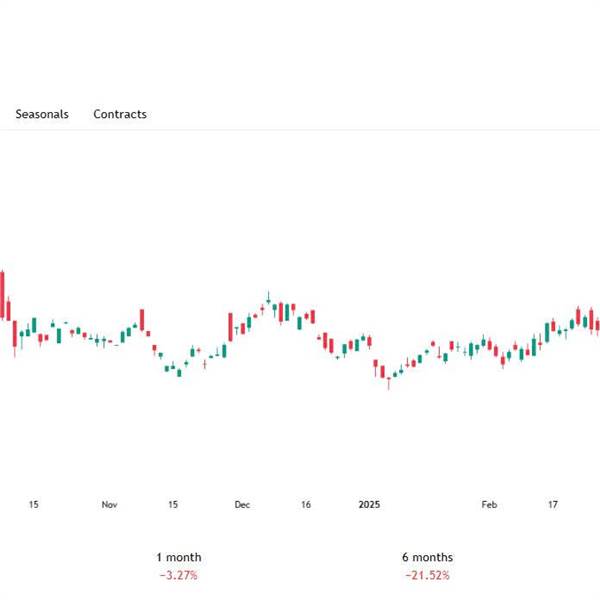Switch to the Contracts tab
This screenshot has height=600, width=600.
coord(120,114)
